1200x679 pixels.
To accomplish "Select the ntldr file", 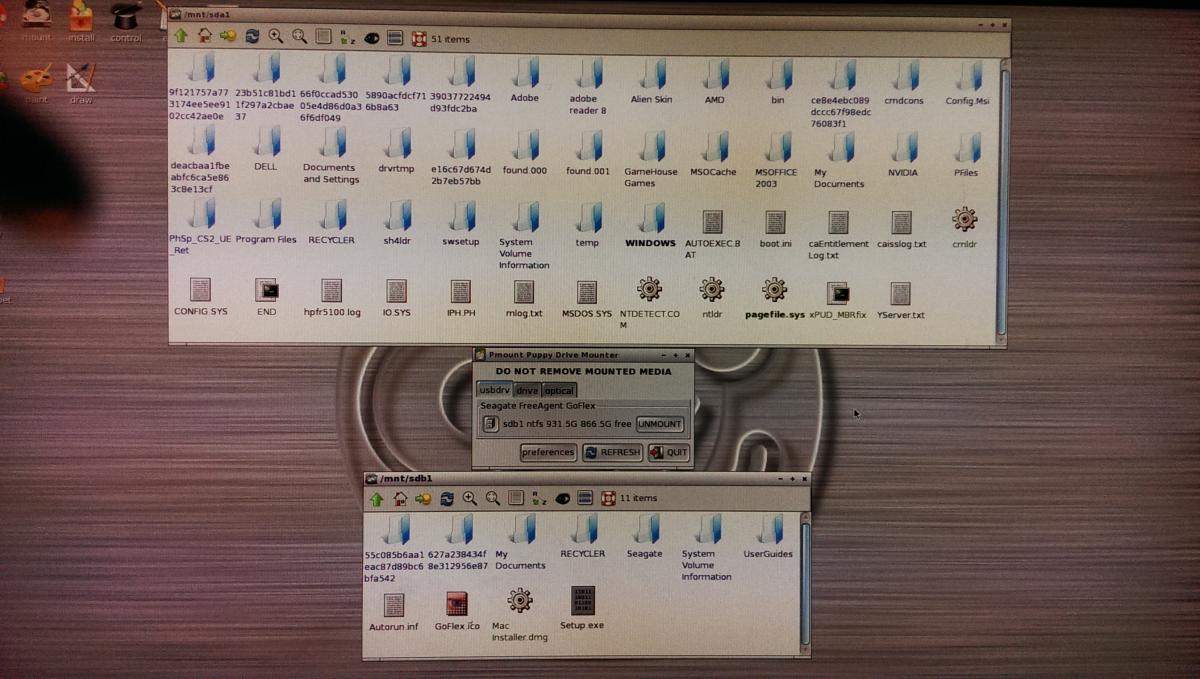I will point(712,298).
